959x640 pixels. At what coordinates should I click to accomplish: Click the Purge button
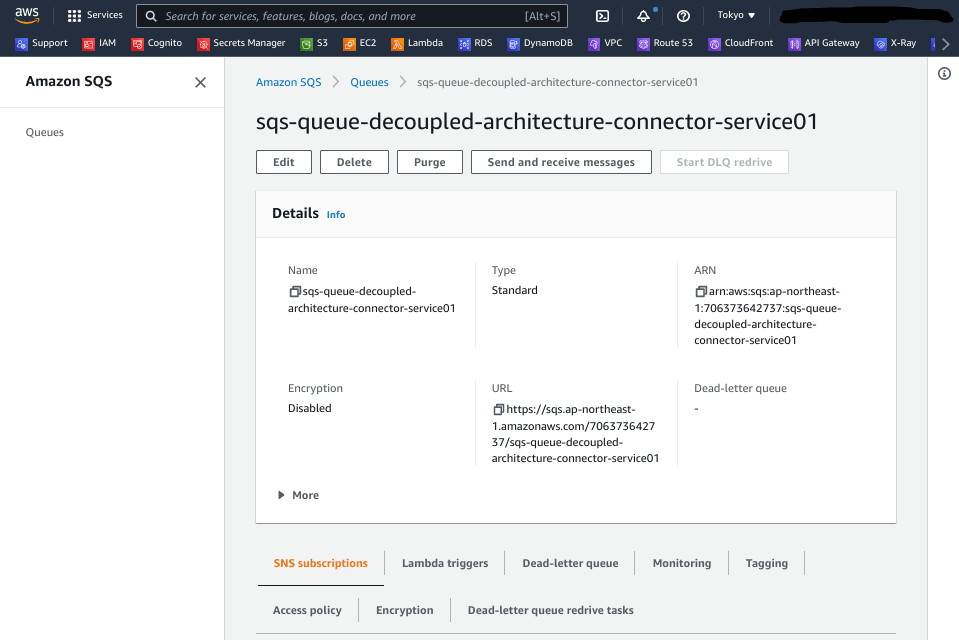(429, 162)
